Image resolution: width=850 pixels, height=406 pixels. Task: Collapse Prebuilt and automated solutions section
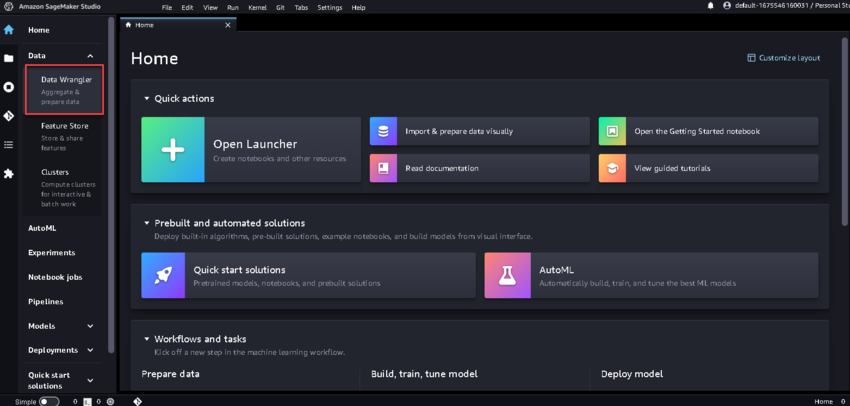point(146,223)
